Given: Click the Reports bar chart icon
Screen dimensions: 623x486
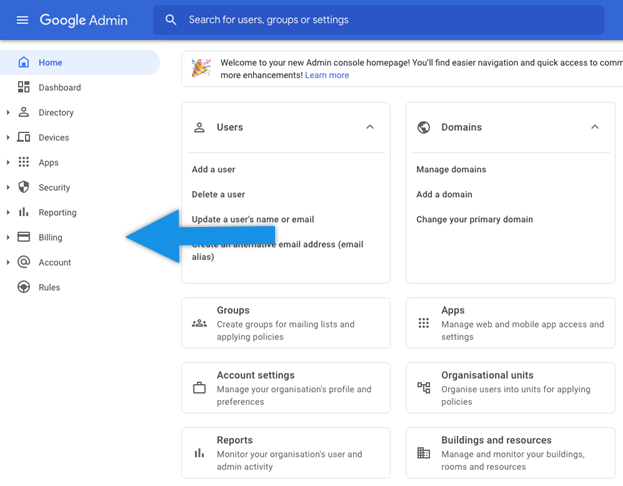Looking at the screenshot, I should (x=199, y=453).
